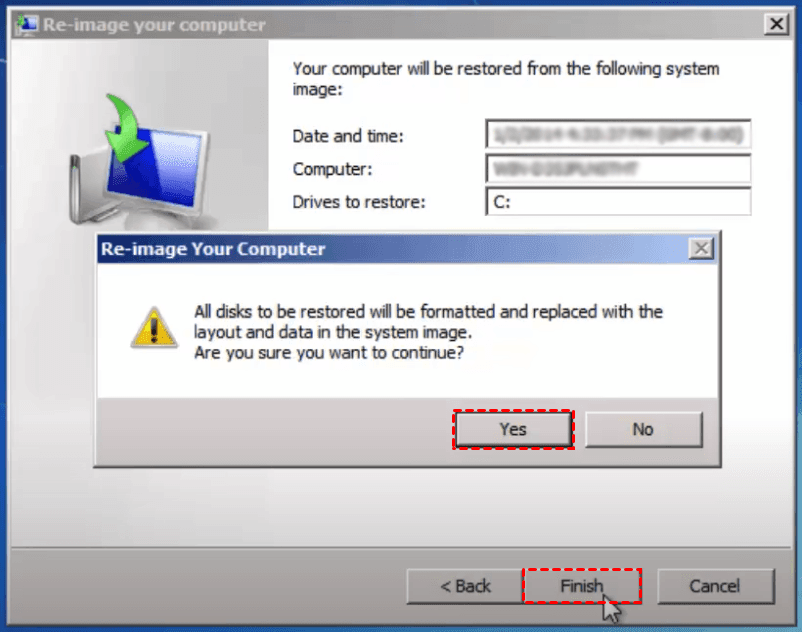Screen dimensions: 802x632
Task: Choose No in the confirmation dialog
Action: pyautogui.click(x=643, y=430)
